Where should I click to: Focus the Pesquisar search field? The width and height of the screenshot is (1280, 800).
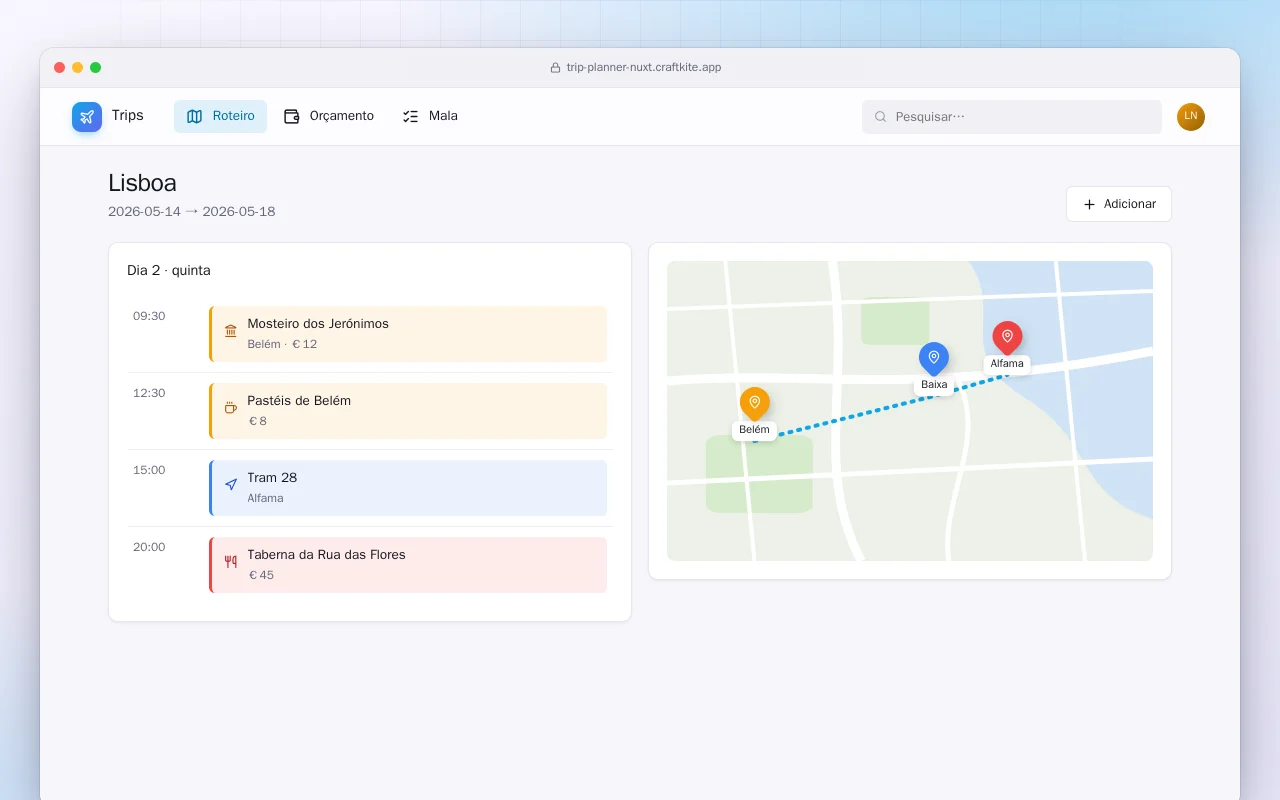point(1012,117)
